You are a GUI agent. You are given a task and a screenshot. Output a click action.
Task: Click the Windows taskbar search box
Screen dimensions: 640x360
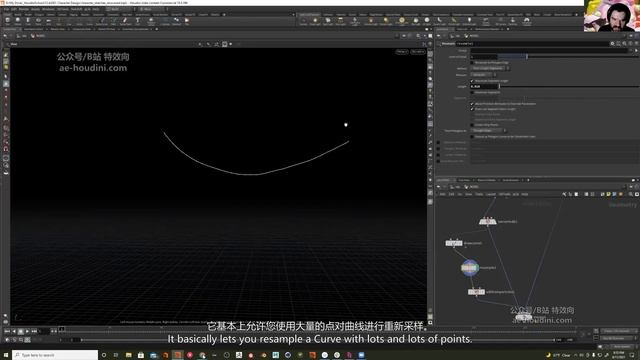pos(55,355)
